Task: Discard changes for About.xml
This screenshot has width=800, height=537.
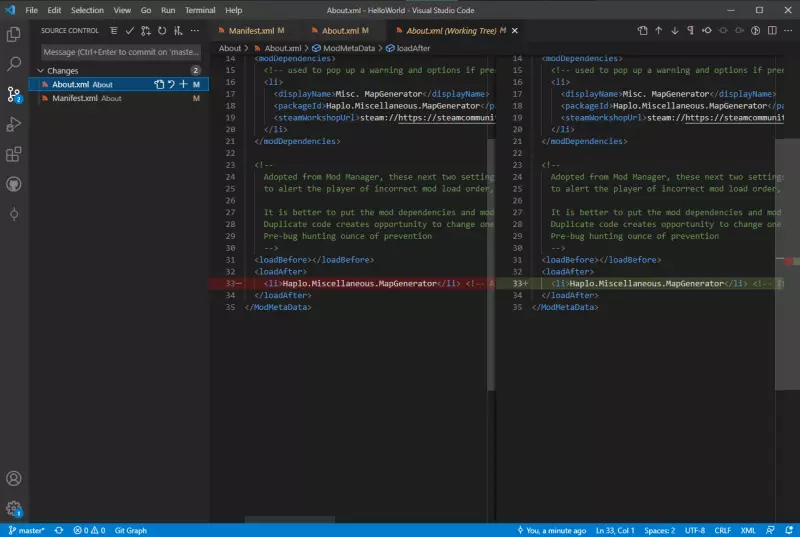Action: coord(171,85)
